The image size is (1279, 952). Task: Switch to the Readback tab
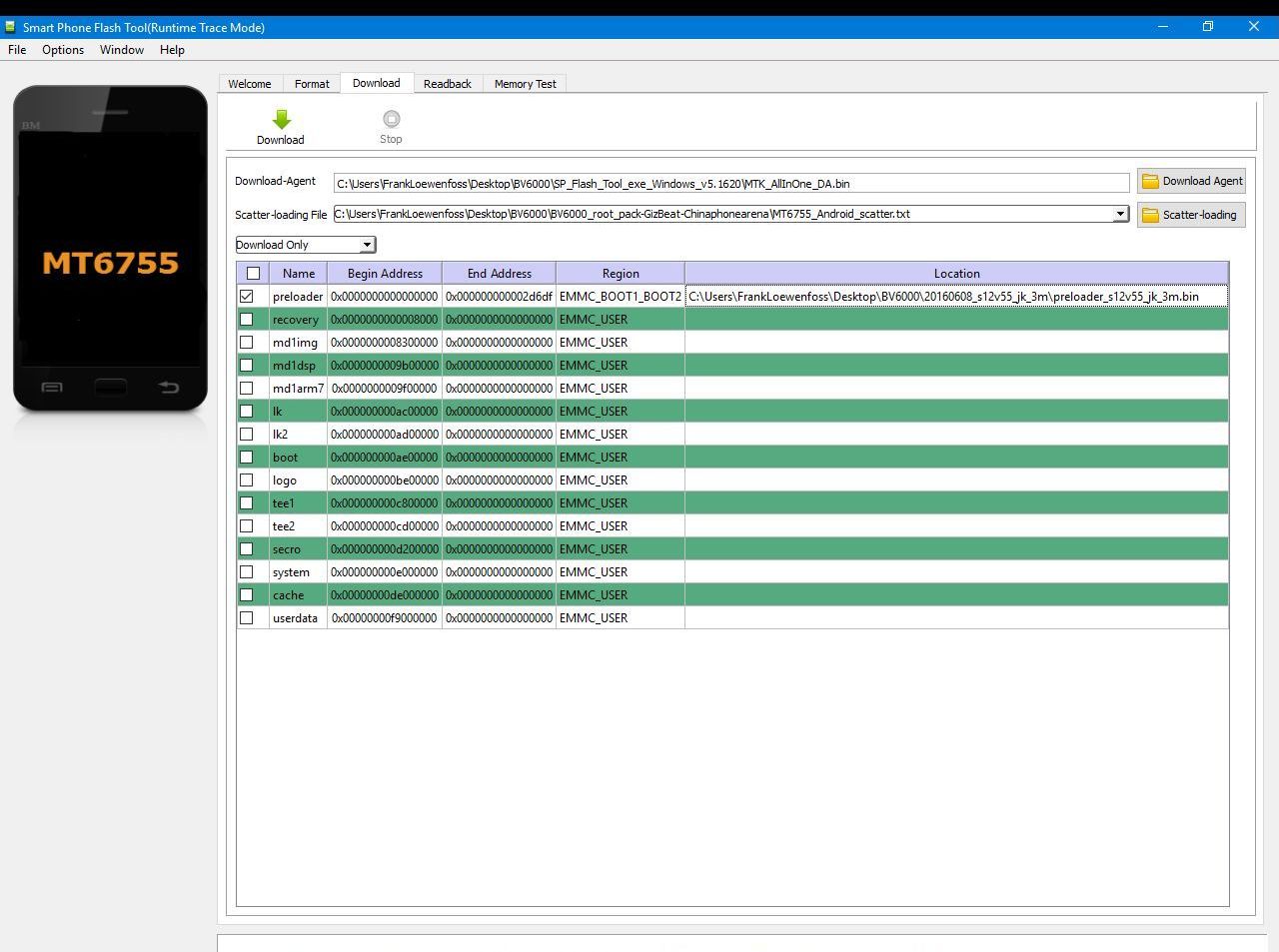pyautogui.click(x=447, y=84)
